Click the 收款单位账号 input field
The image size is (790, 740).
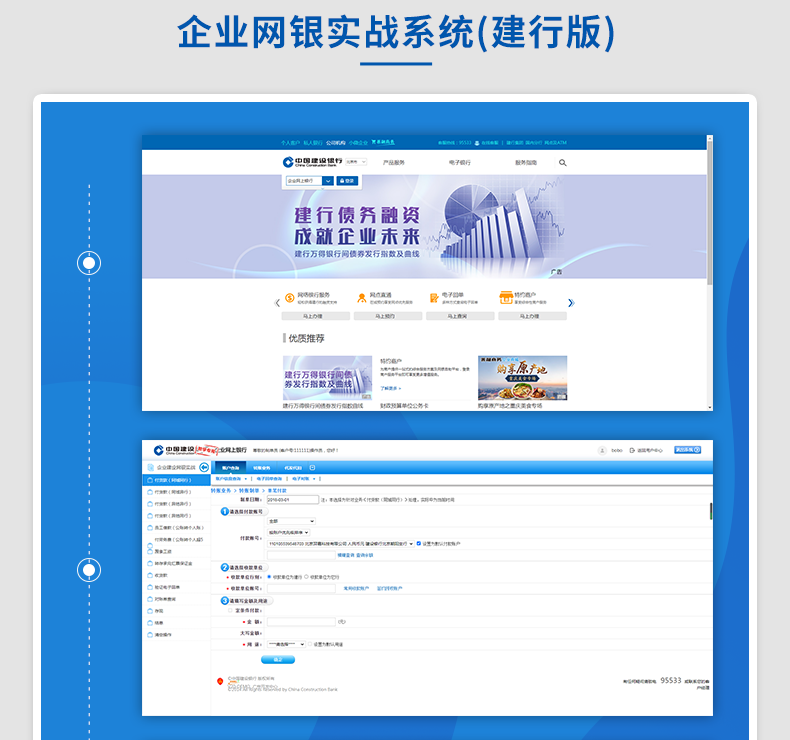(x=301, y=588)
